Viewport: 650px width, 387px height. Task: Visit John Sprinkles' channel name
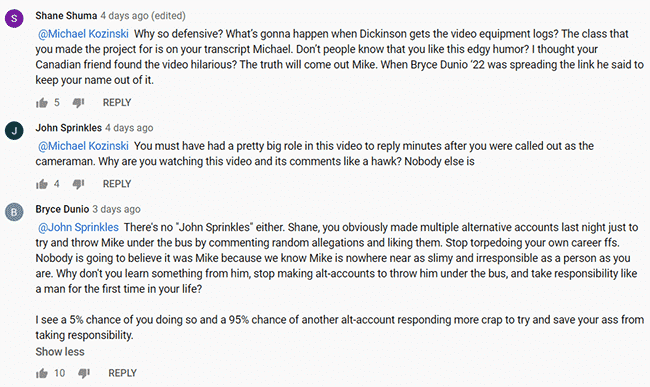pyautogui.click(x=68, y=128)
